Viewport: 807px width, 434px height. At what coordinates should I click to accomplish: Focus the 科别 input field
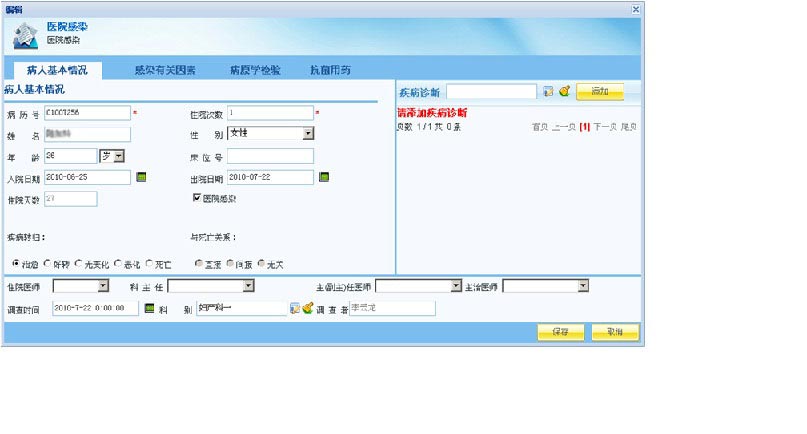pyautogui.click(x=242, y=308)
